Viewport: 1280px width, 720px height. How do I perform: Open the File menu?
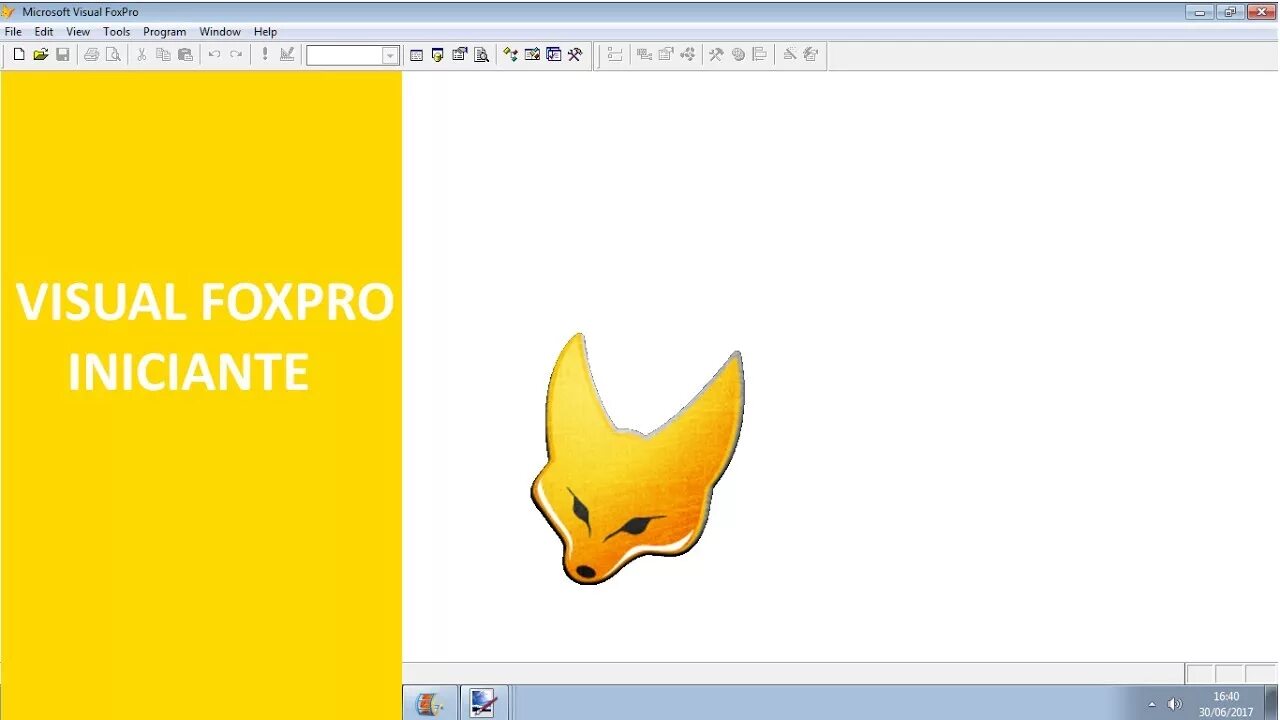pyautogui.click(x=13, y=32)
